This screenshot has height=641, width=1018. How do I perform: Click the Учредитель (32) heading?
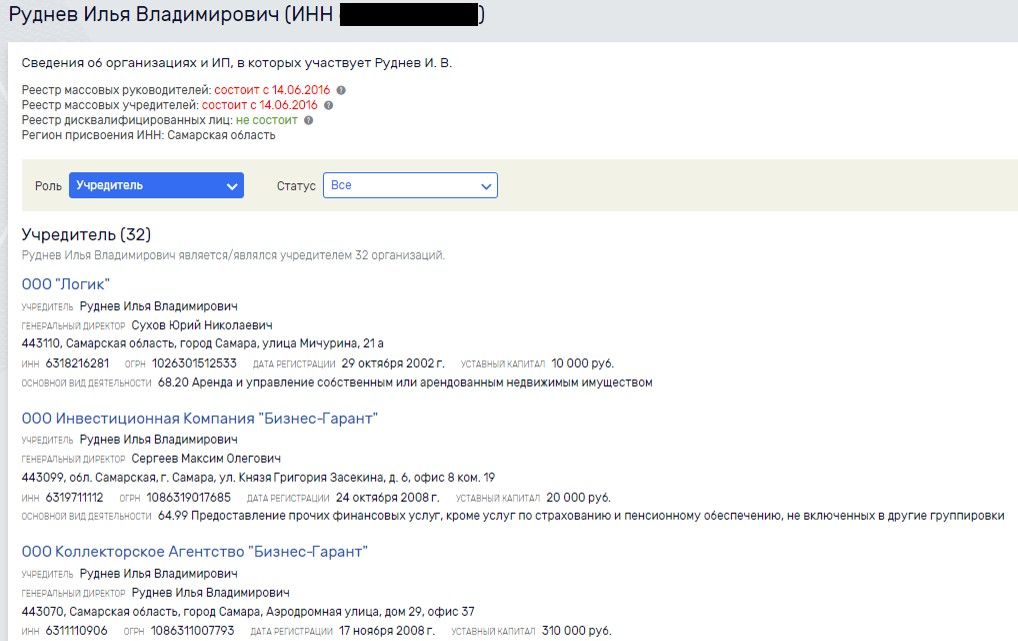(x=86, y=234)
